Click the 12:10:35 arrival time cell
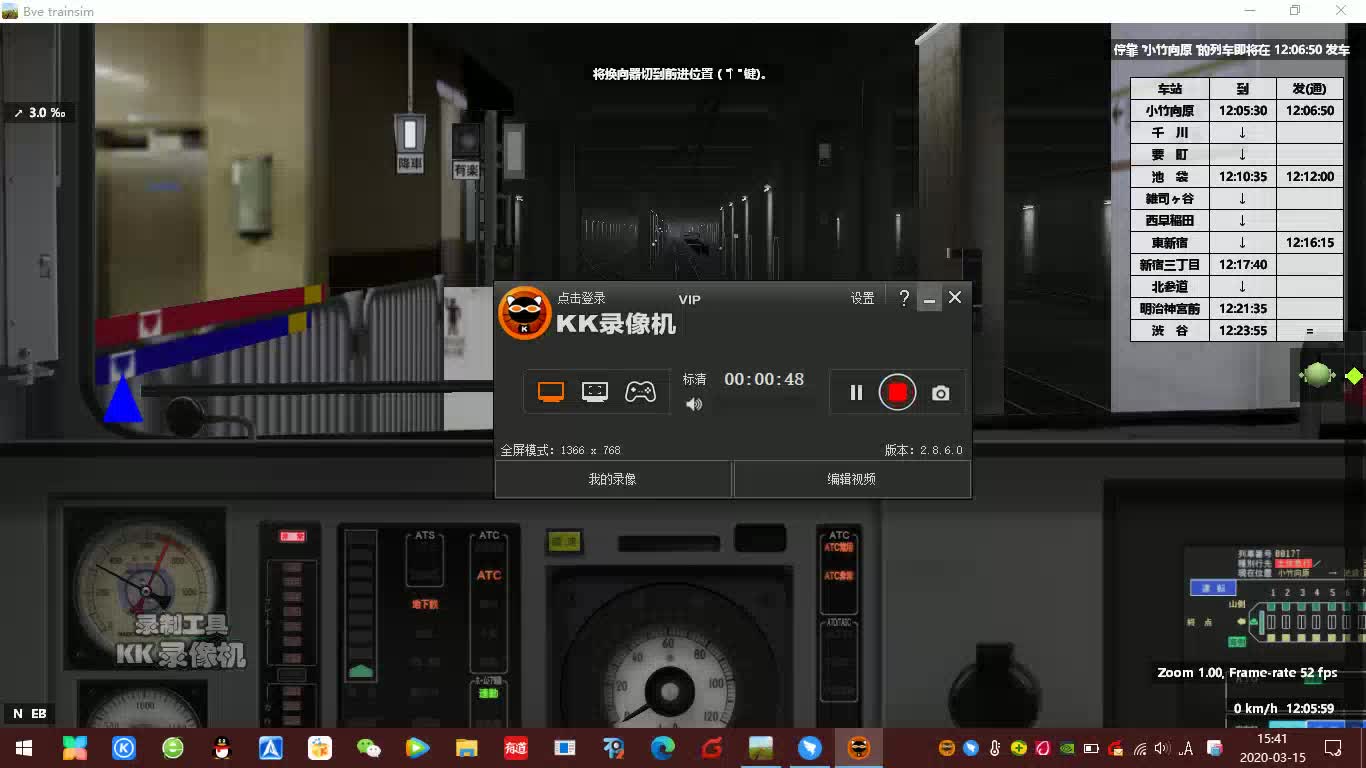This screenshot has width=1366, height=768. click(1243, 176)
